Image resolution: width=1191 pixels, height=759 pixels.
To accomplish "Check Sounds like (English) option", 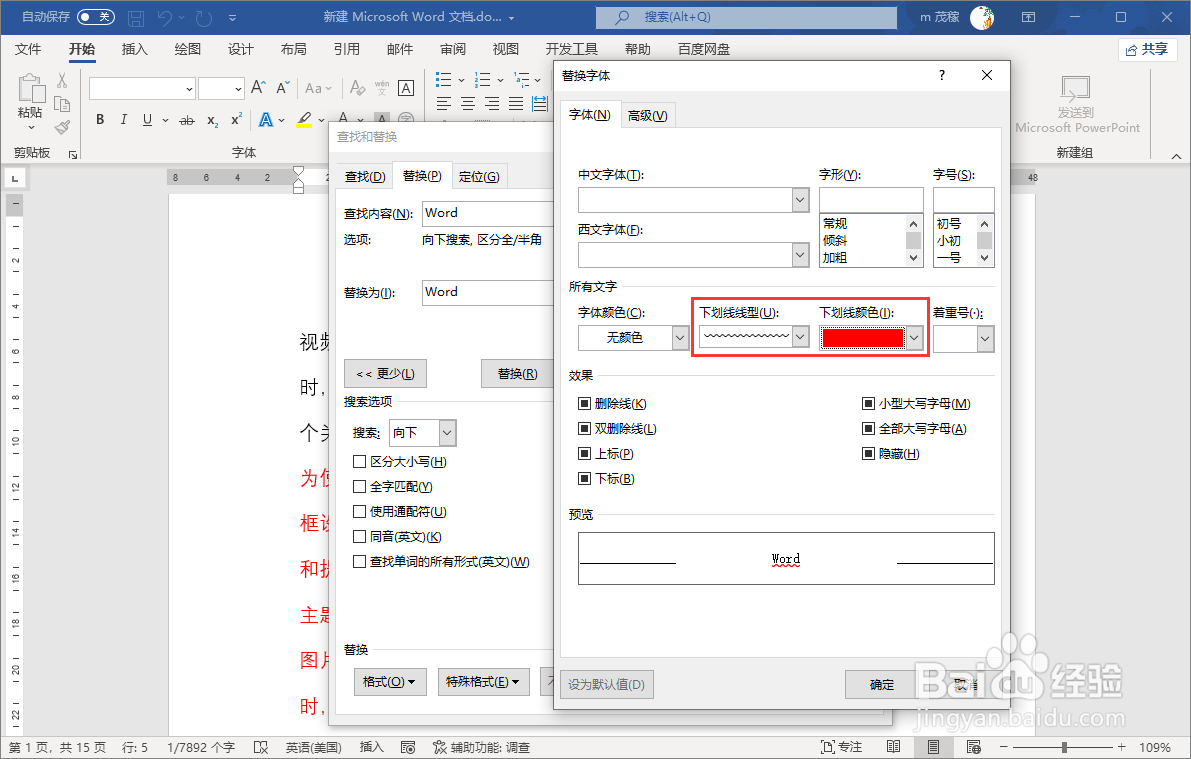I will 360,536.
